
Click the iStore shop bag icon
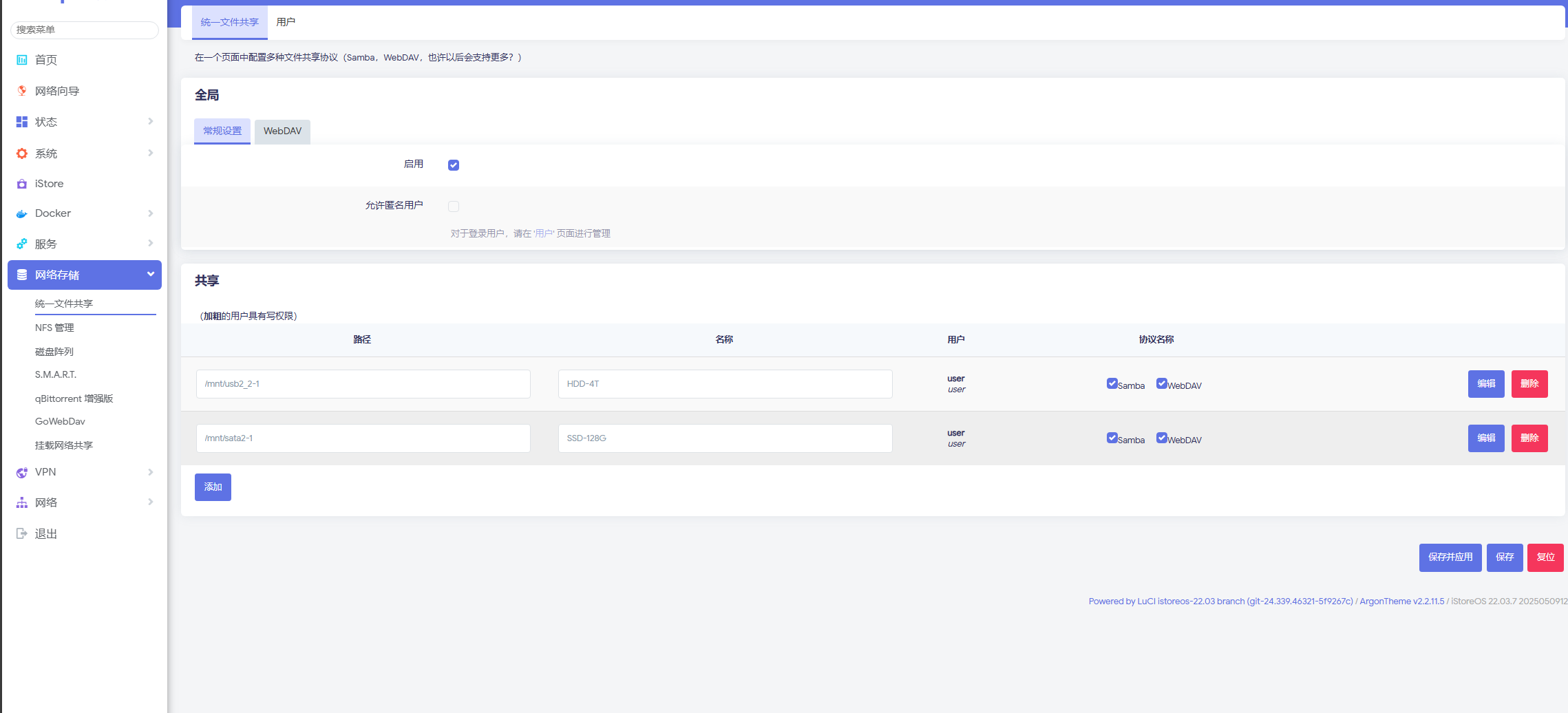point(22,184)
